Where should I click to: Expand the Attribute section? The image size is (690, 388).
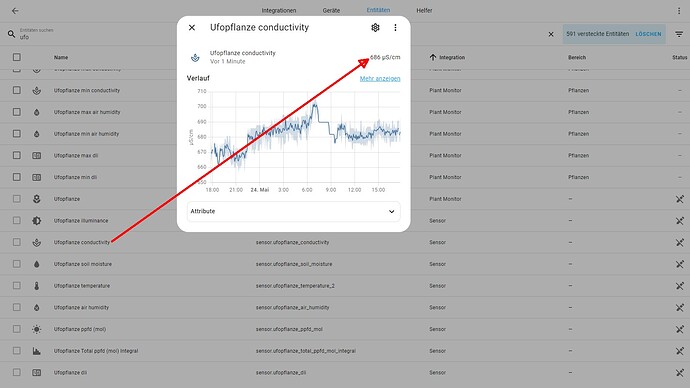[x=294, y=211]
